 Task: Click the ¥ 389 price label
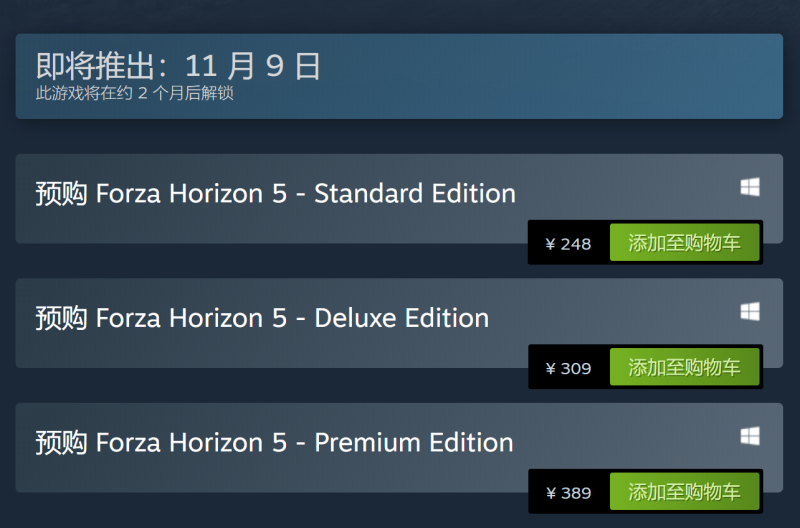click(x=568, y=493)
